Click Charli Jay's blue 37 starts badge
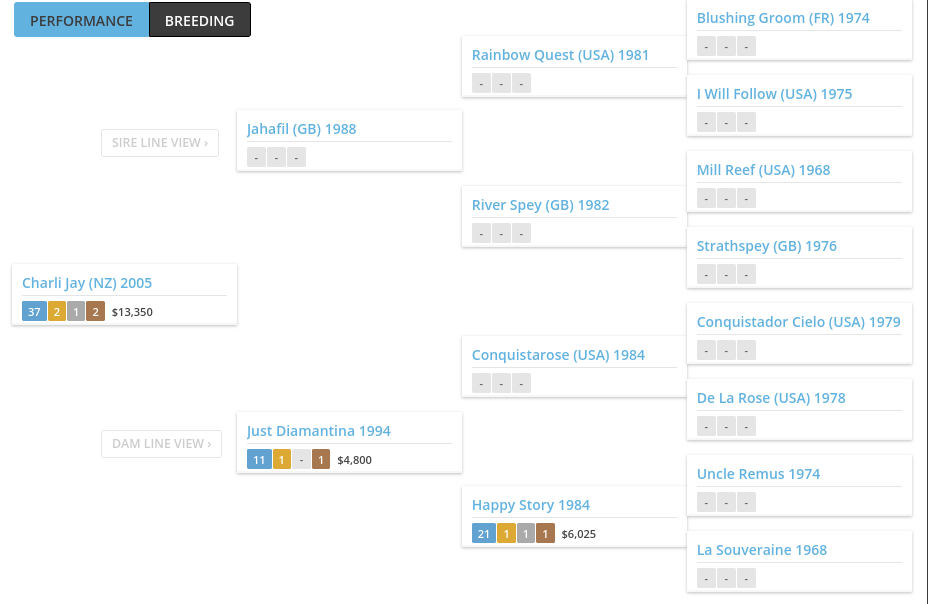 point(34,312)
